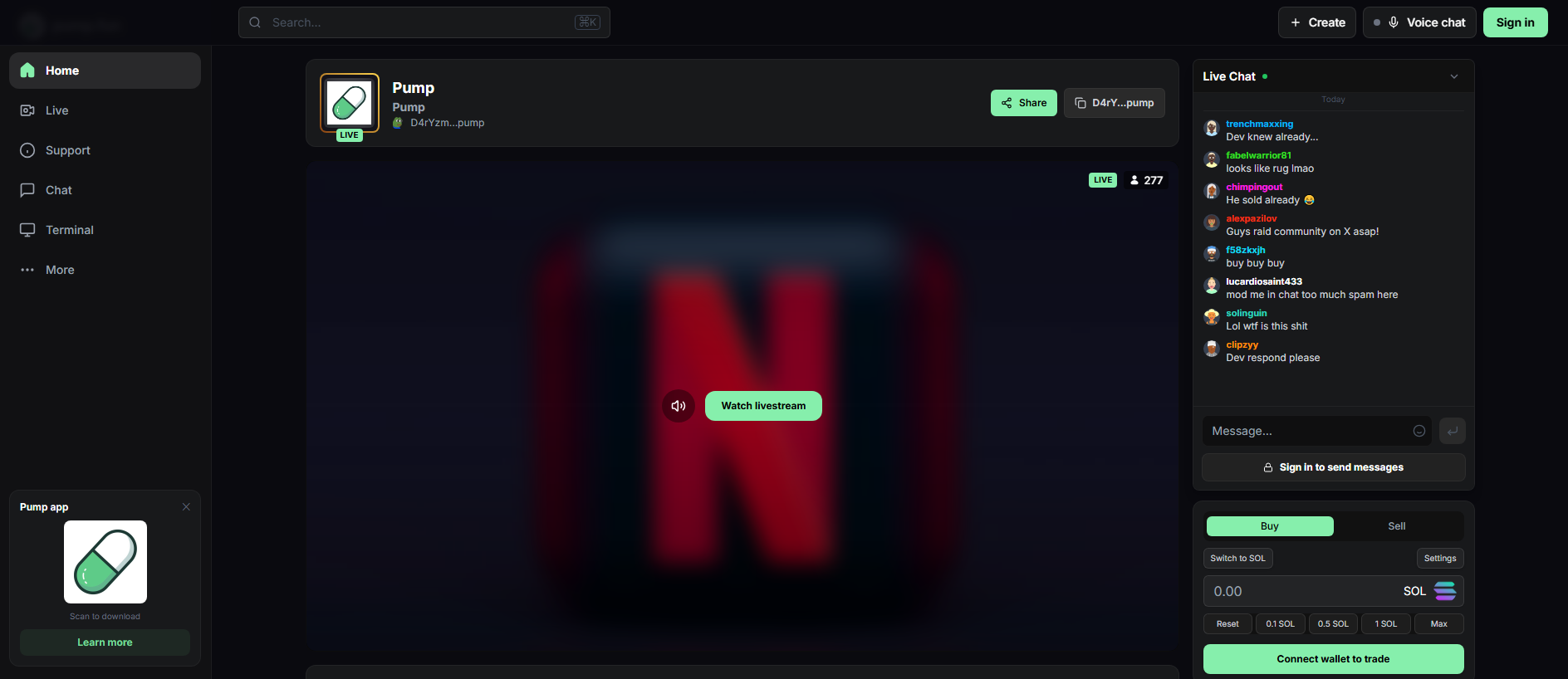Focus the Search field at top
Viewport: 1568px width, 679px height.
(424, 22)
